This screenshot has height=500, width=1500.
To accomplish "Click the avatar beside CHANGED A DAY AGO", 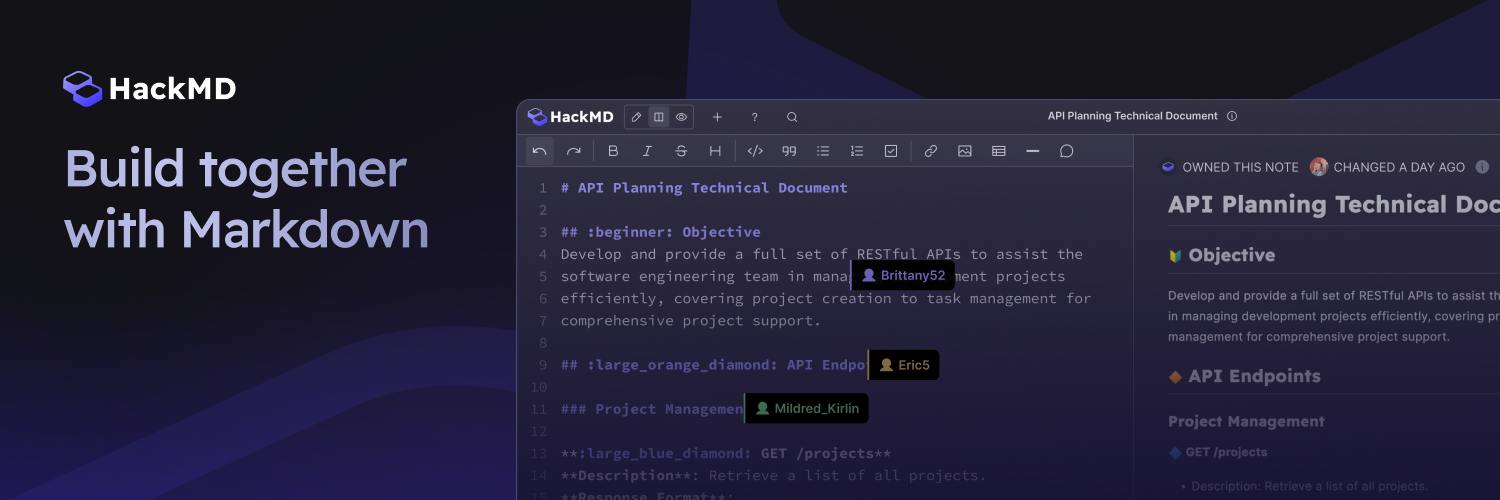I will 1319,167.
